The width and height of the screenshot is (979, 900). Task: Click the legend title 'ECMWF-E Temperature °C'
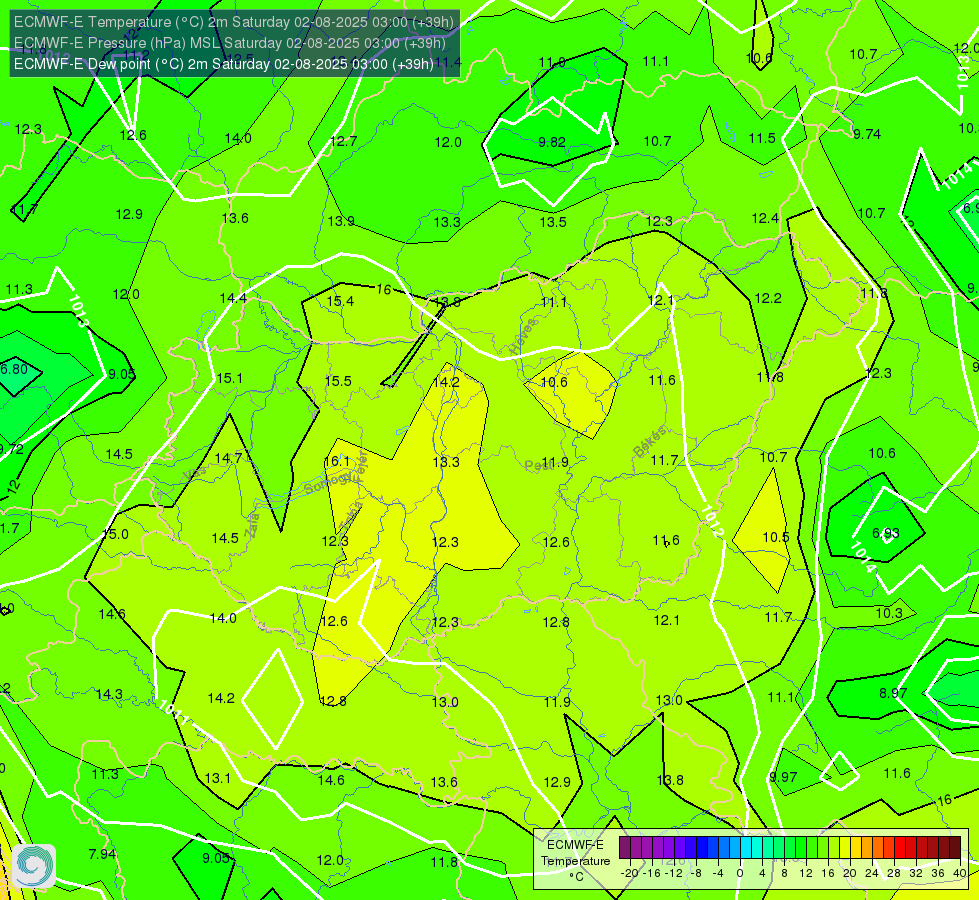tap(575, 861)
